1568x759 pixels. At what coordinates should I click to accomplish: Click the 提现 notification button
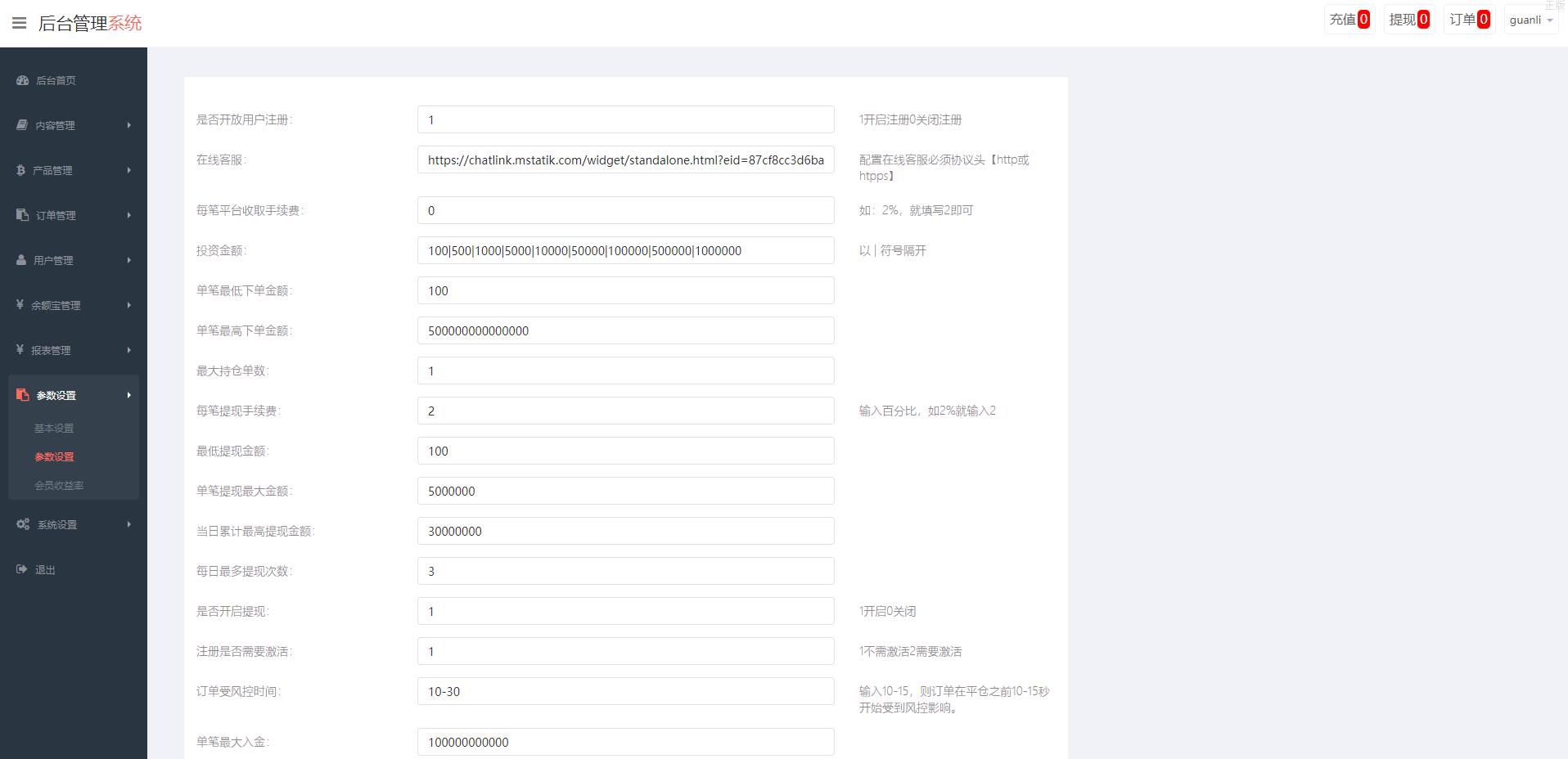tap(1408, 20)
